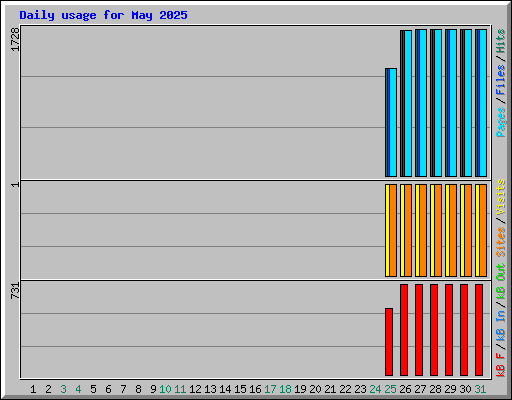Click green day 24 on the x-axis
Viewport: 512px width, 400px height.
[375, 389]
